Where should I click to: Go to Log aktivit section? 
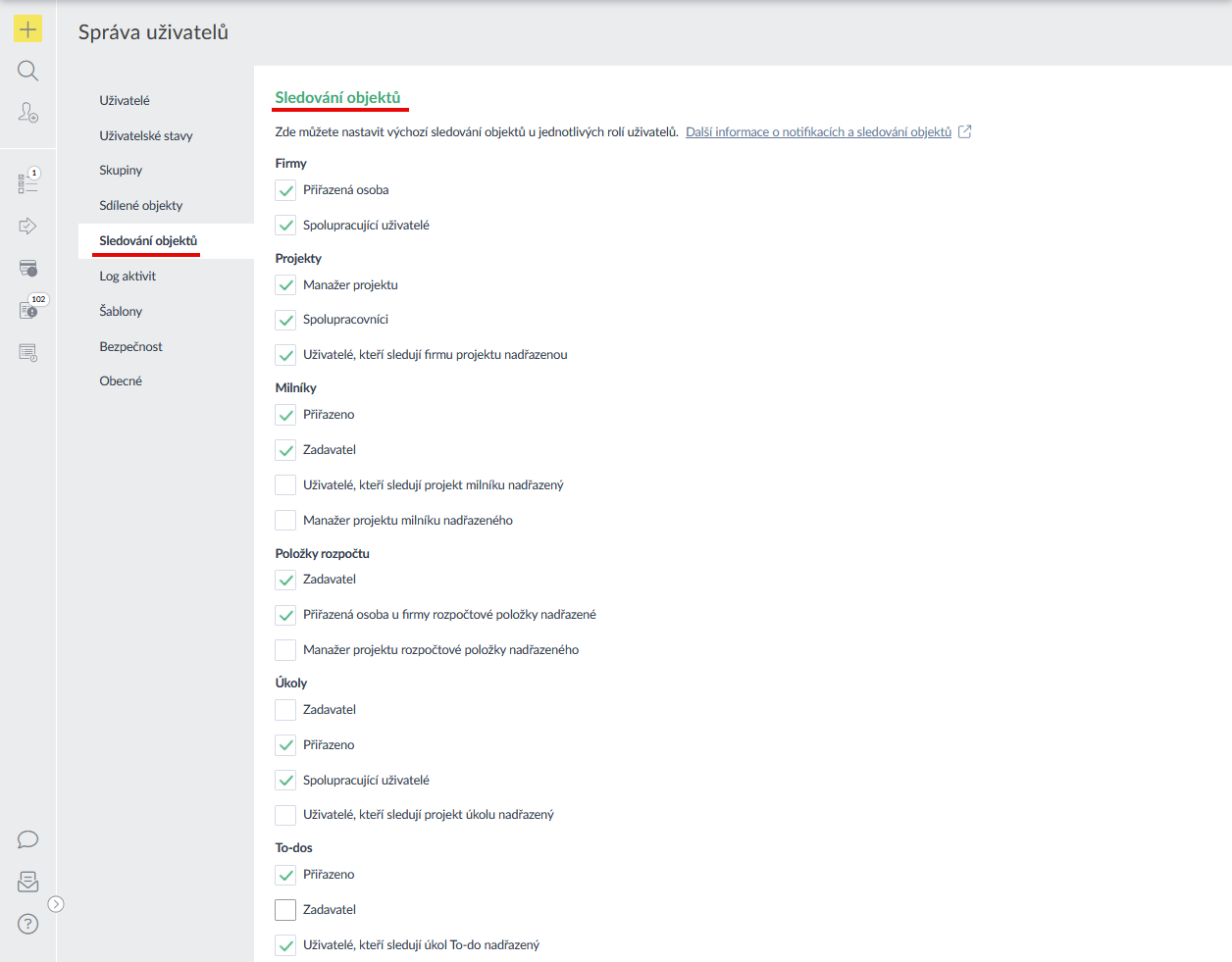click(128, 277)
